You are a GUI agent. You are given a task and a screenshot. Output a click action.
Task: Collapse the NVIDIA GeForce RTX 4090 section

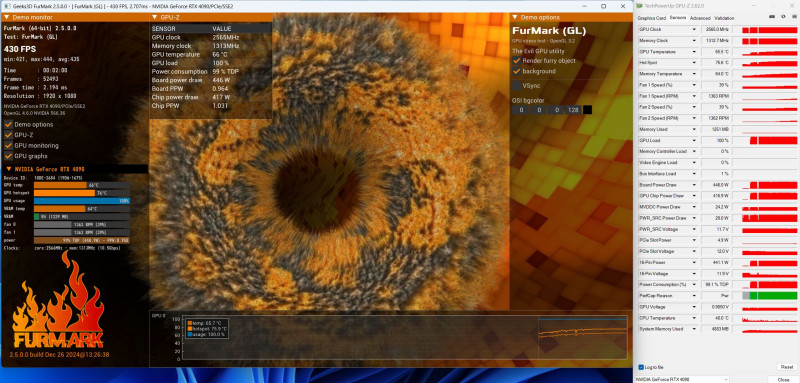(x=9, y=169)
